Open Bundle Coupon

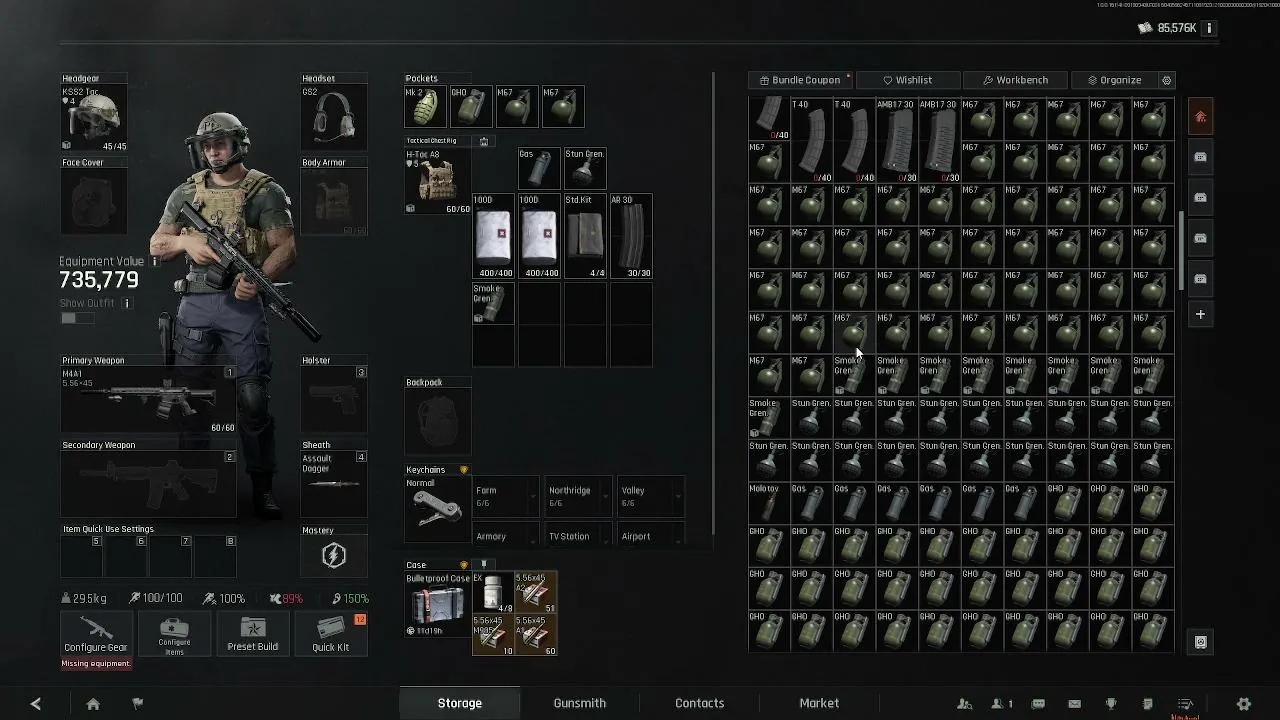click(800, 80)
